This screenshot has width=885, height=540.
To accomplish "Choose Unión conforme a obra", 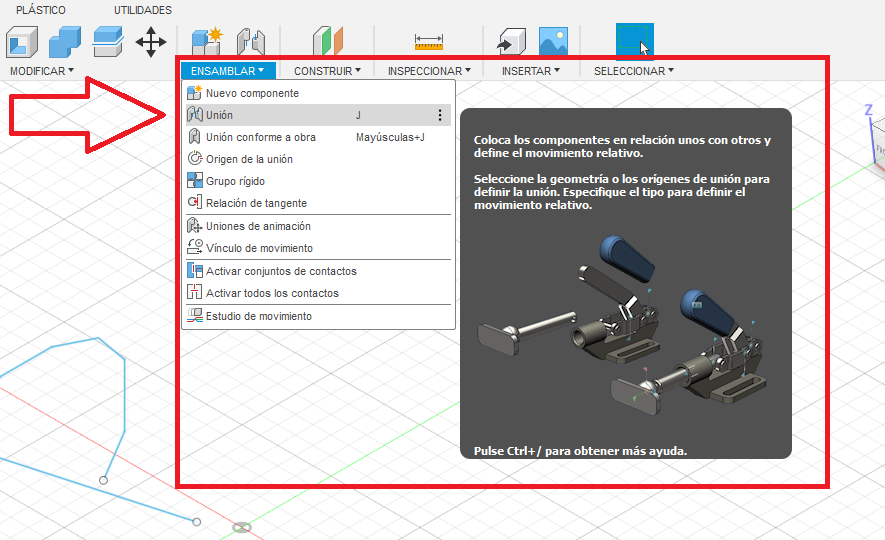I will tap(318, 137).
